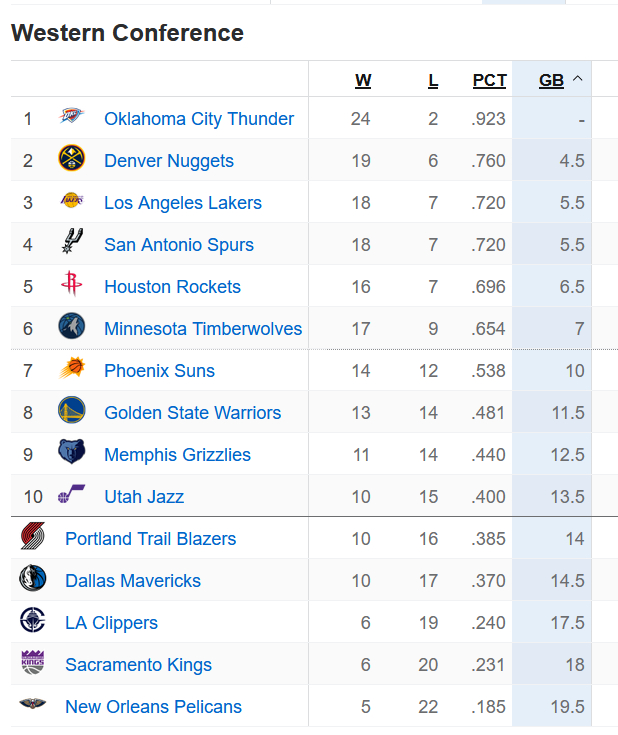Open the LA Clippers team page
Screen dimensions: 618x735
pos(111,623)
